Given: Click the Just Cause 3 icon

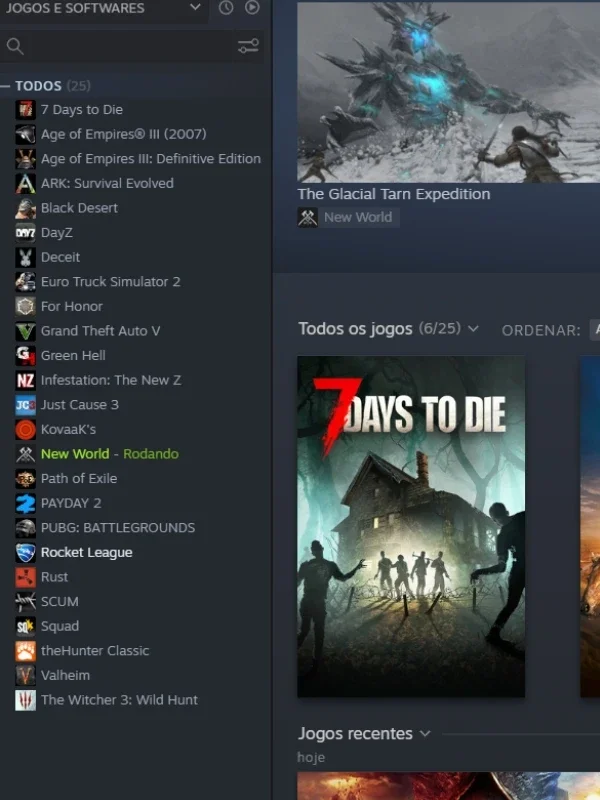Looking at the screenshot, I should 25,405.
